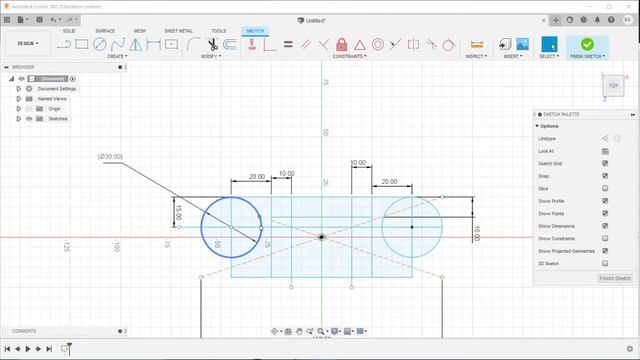Switch to the Tools tab
Image resolution: width=640 pixels, height=360 pixels.
tap(218, 31)
